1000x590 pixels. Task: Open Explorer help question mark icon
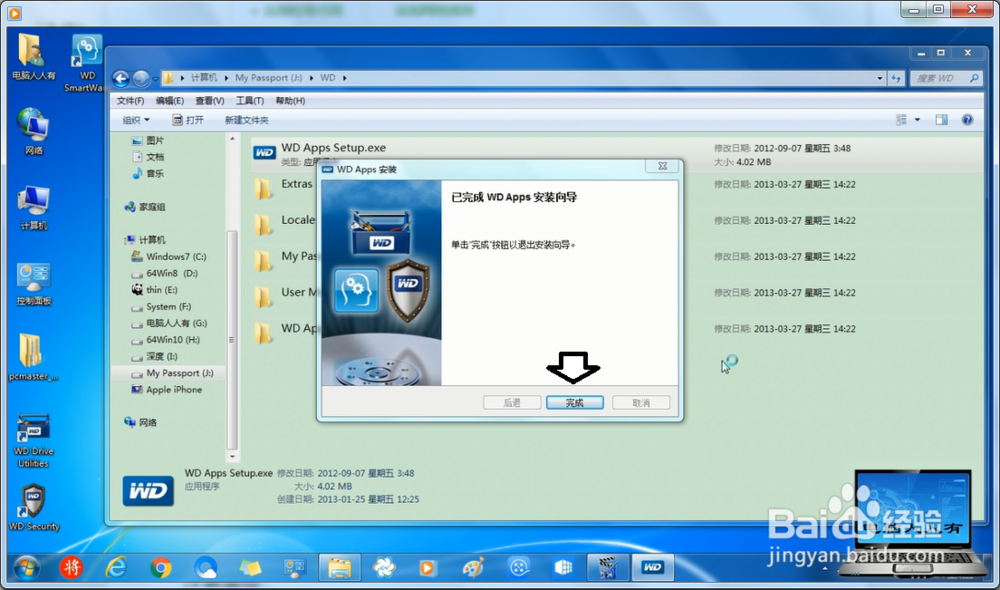tap(967, 120)
